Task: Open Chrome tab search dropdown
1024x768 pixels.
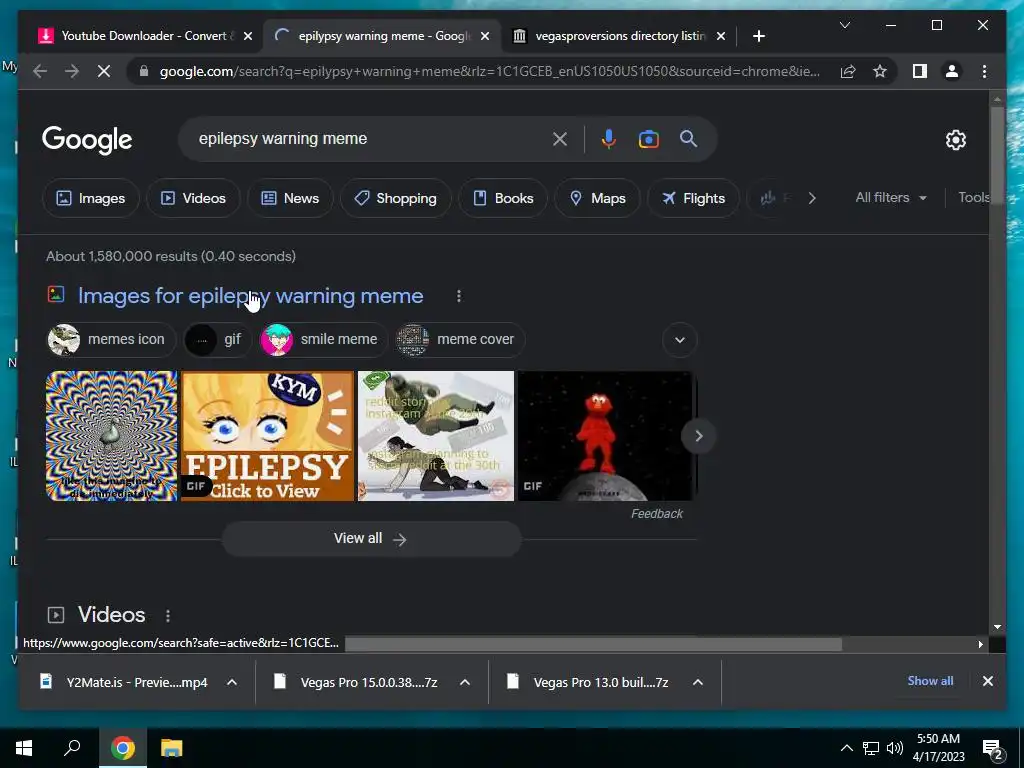Action: click(844, 25)
